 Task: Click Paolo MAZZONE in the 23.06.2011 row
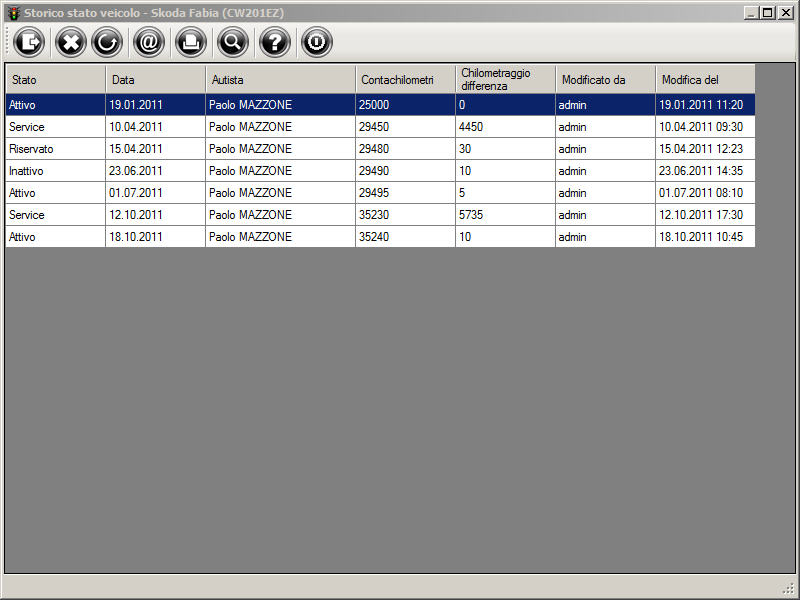pyautogui.click(x=281, y=170)
